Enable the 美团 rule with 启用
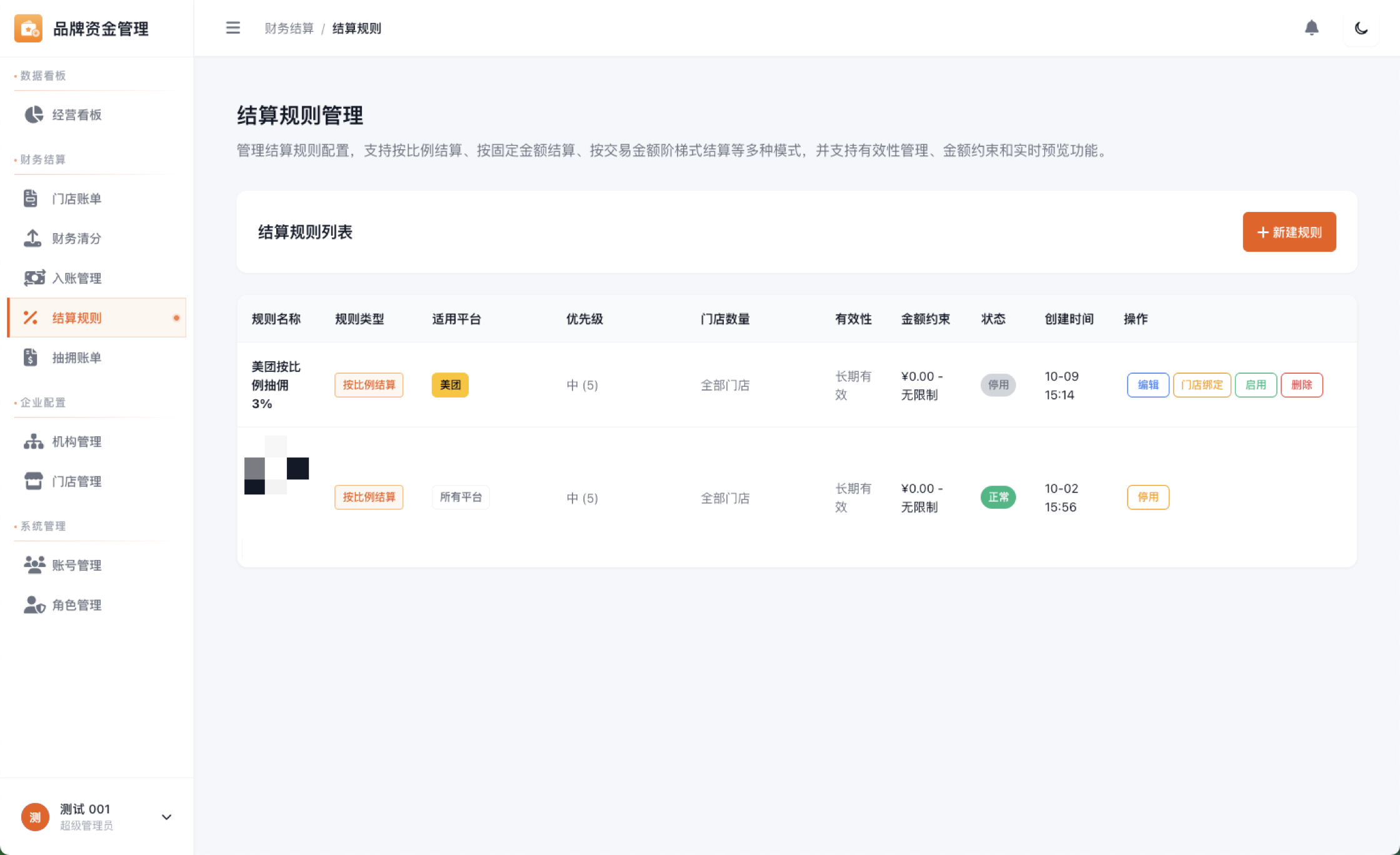 1255,385
